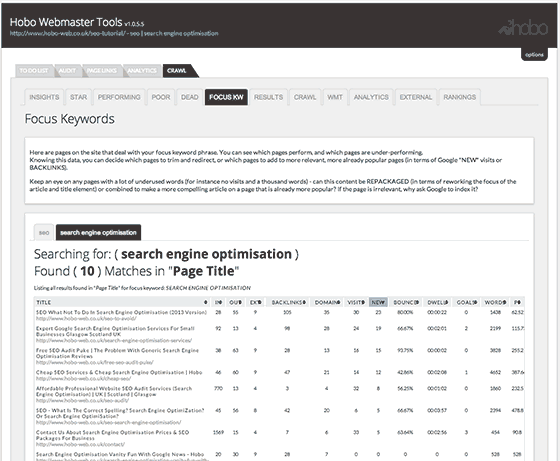Sort table by OUT column
Viewport: 560px width, 461px height.
click(235, 302)
